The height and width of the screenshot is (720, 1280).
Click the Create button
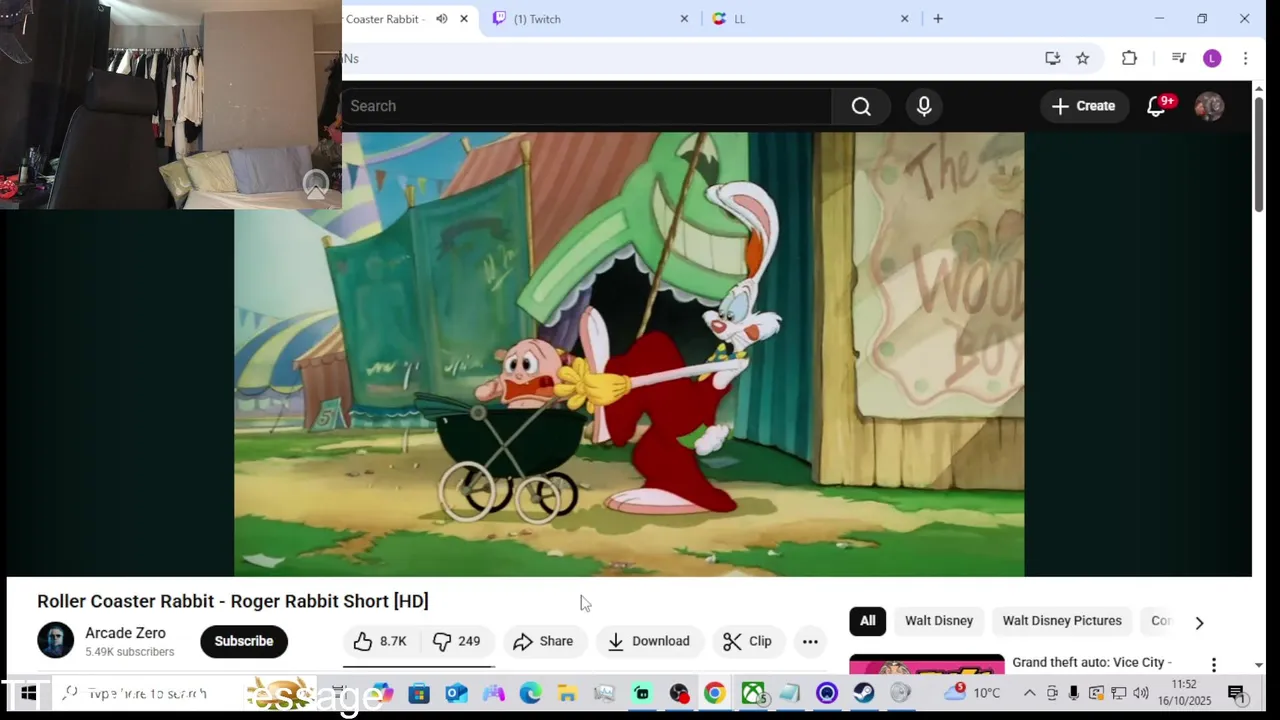[1084, 106]
